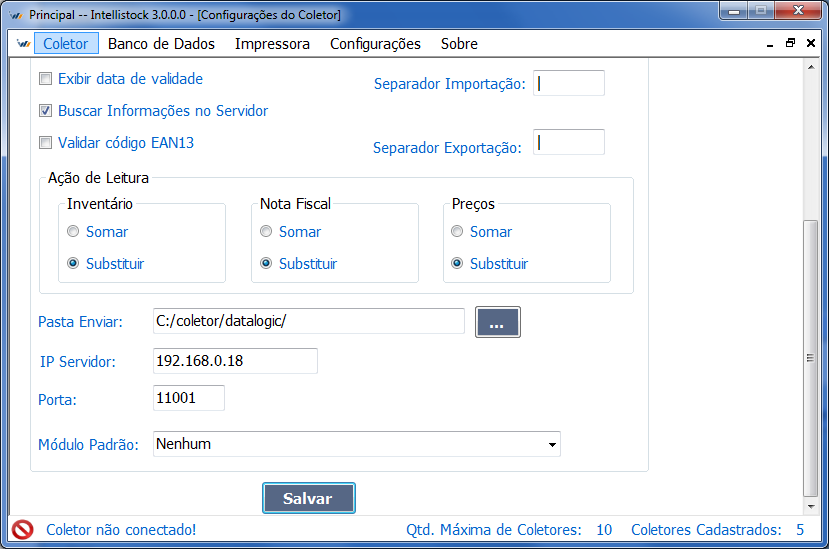The image size is (829, 549).
Task: Minimize the main Intellistock window
Action: (x=734, y=11)
